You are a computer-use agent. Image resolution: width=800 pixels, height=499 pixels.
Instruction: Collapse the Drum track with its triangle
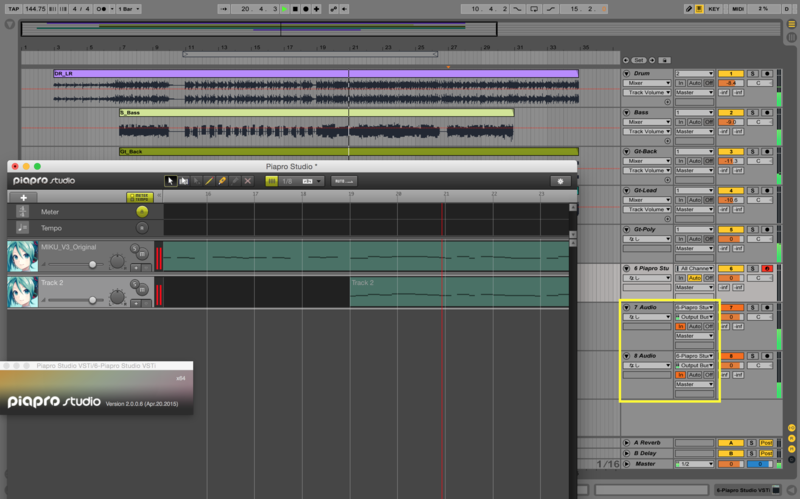click(x=627, y=73)
